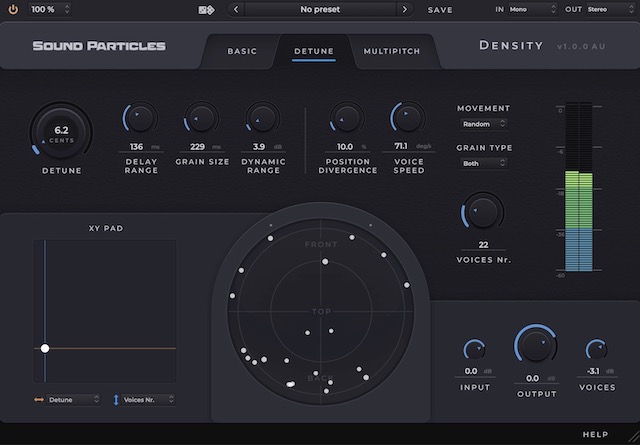The width and height of the screenshot is (640, 445).
Task: Open the IN channel format Mono dropdown
Action: pyautogui.click(x=531, y=9)
